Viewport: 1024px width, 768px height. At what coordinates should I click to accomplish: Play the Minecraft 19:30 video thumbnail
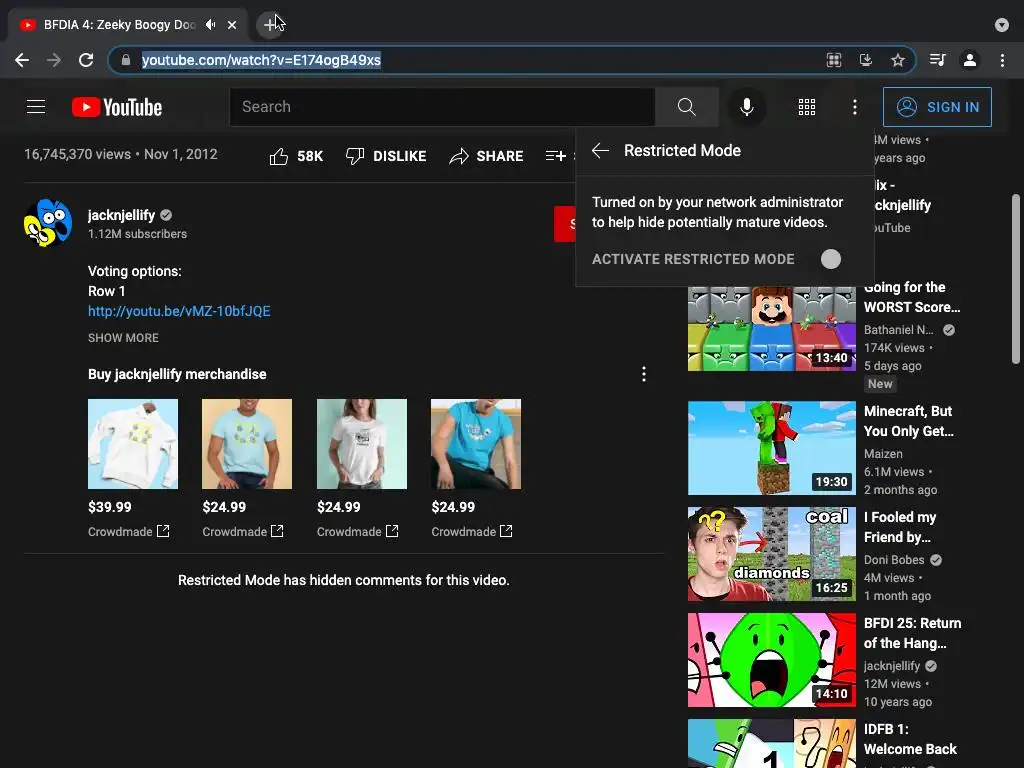tap(771, 448)
